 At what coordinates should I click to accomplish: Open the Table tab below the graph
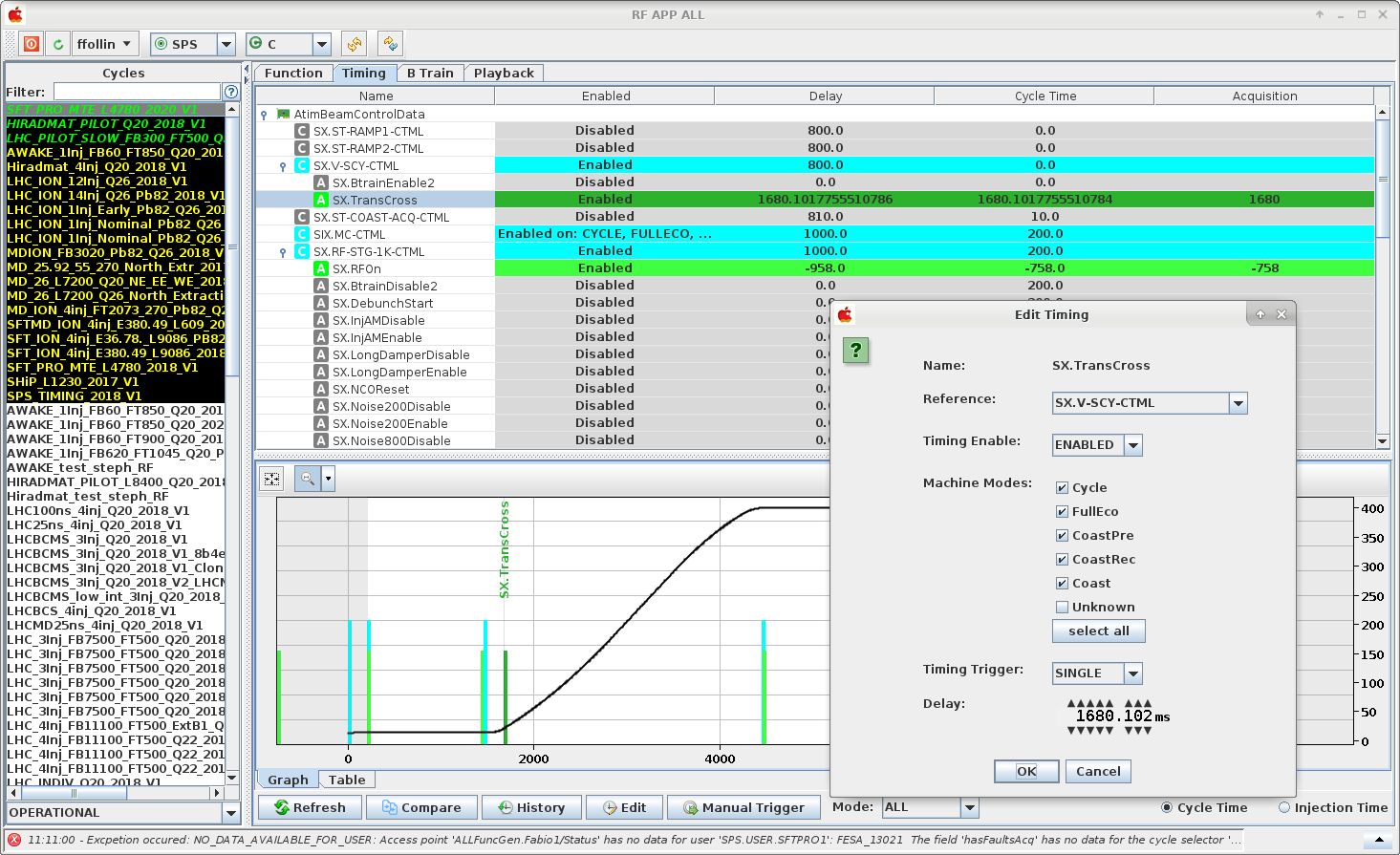click(x=347, y=780)
